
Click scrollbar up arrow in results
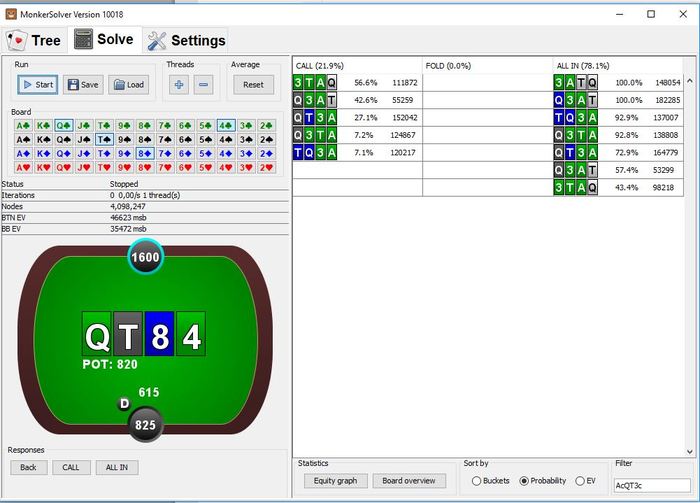[690, 81]
